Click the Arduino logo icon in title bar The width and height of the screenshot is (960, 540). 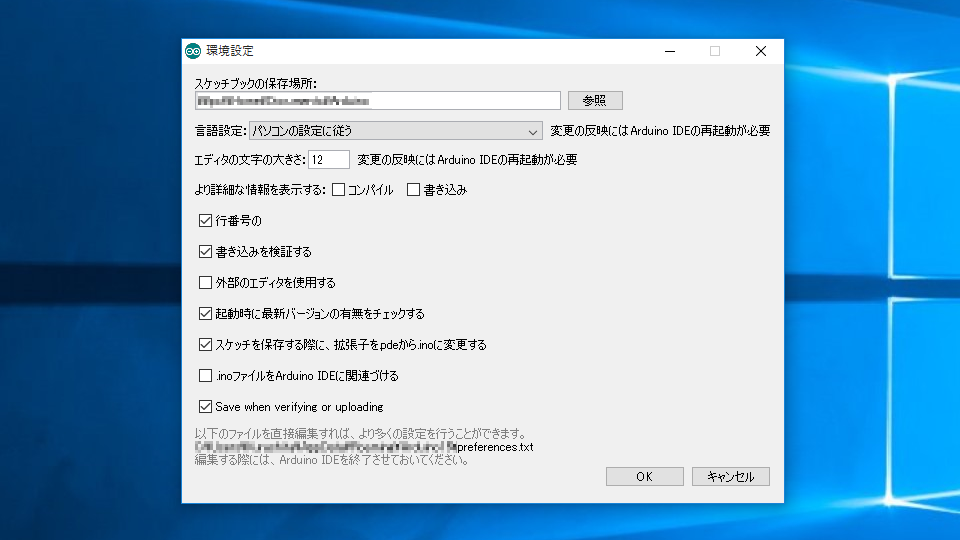coord(193,51)
